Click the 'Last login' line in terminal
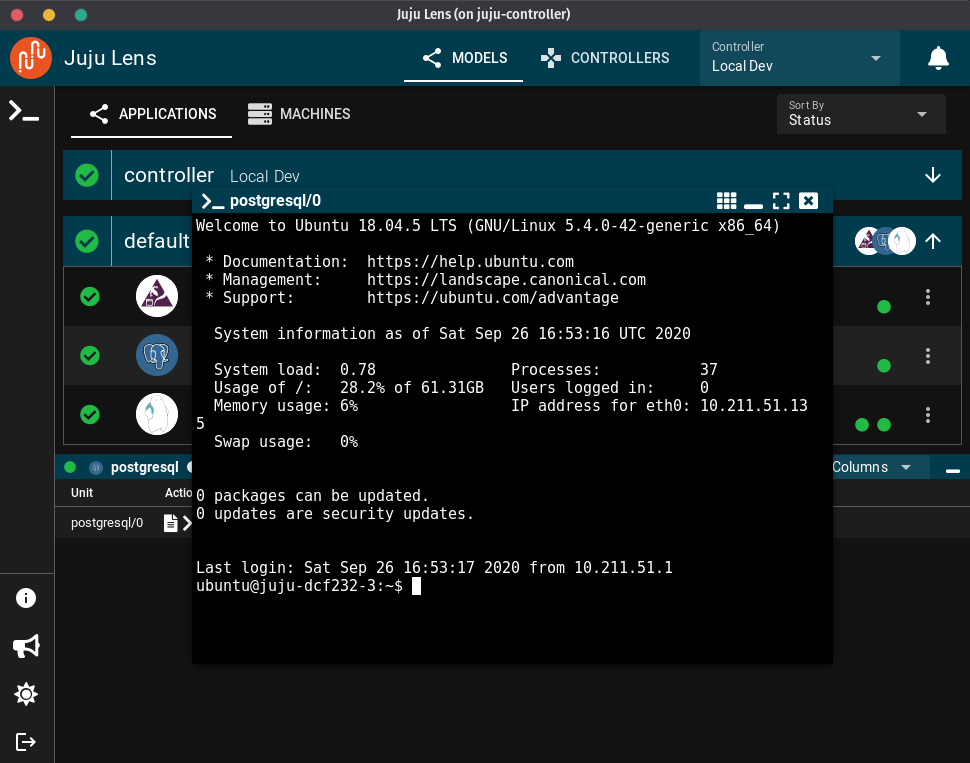Viewport: 970px width, 763px height. click(x=434, y=567)
